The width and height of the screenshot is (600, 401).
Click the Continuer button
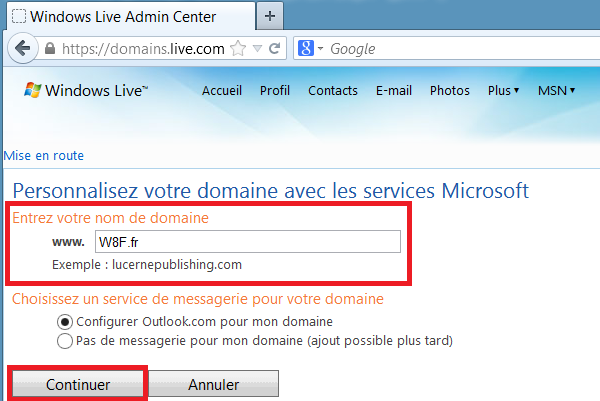tap(78, 384)
